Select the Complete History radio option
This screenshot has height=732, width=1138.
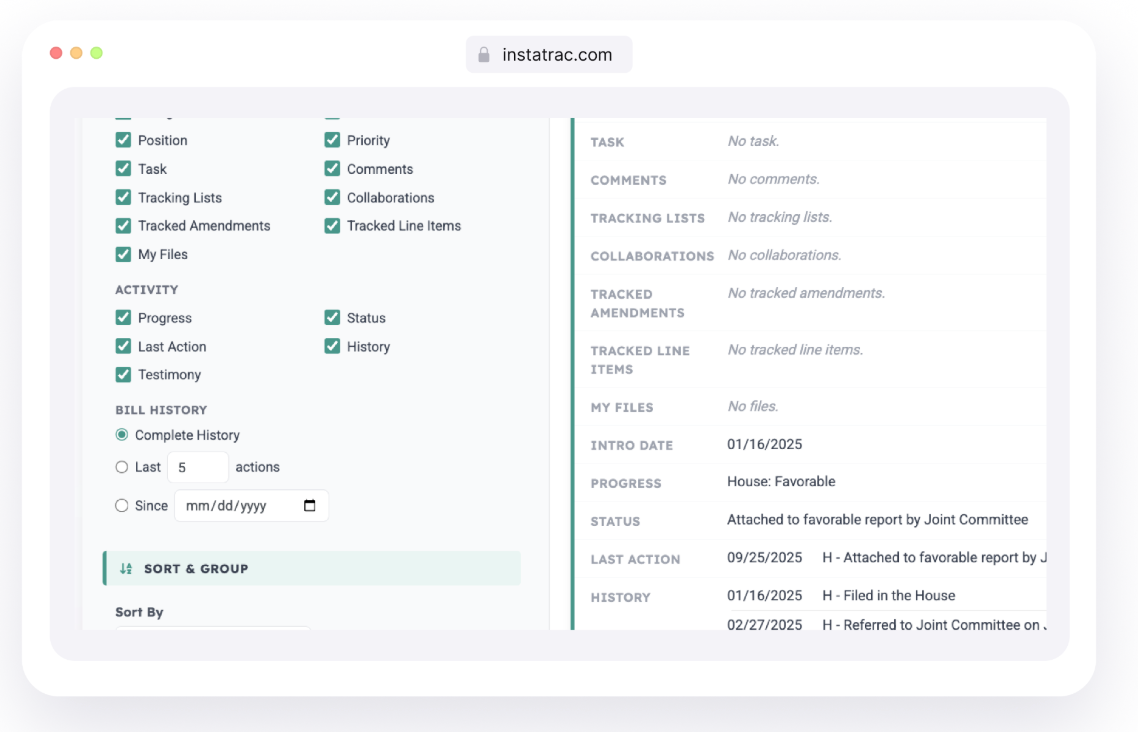click(x=122, y=435)
